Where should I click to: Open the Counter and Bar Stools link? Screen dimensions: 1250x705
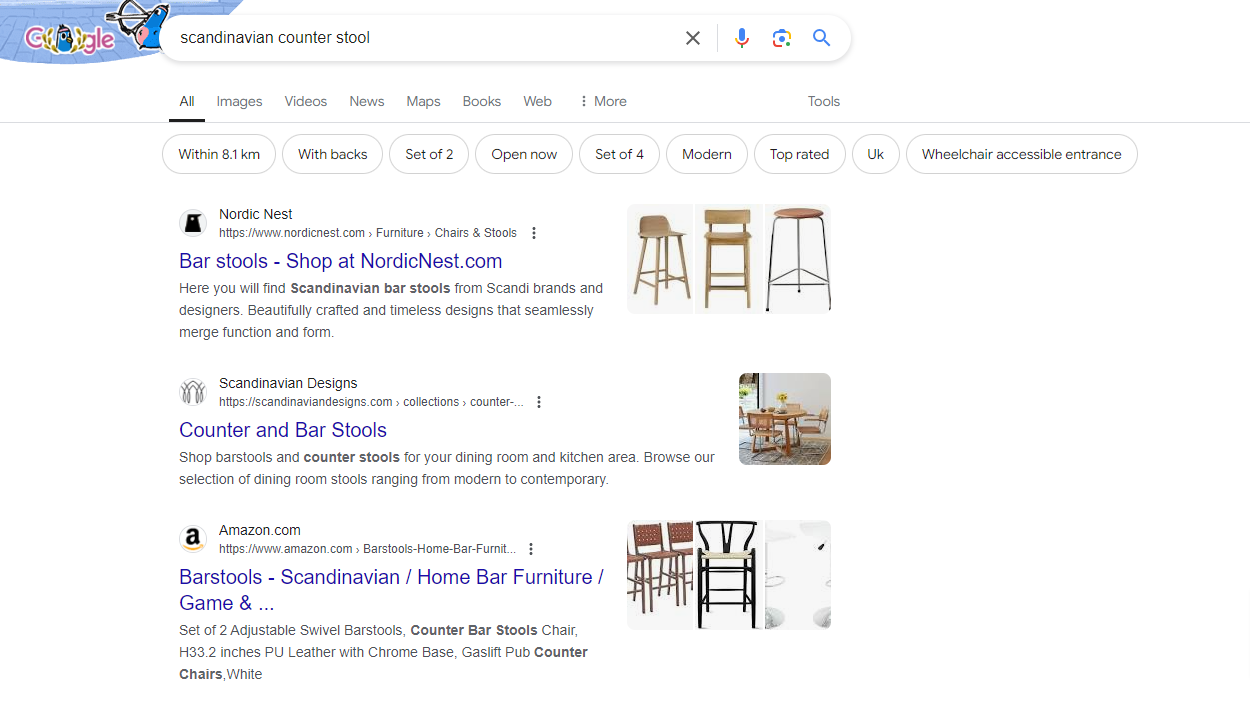(x=283, y=430)
